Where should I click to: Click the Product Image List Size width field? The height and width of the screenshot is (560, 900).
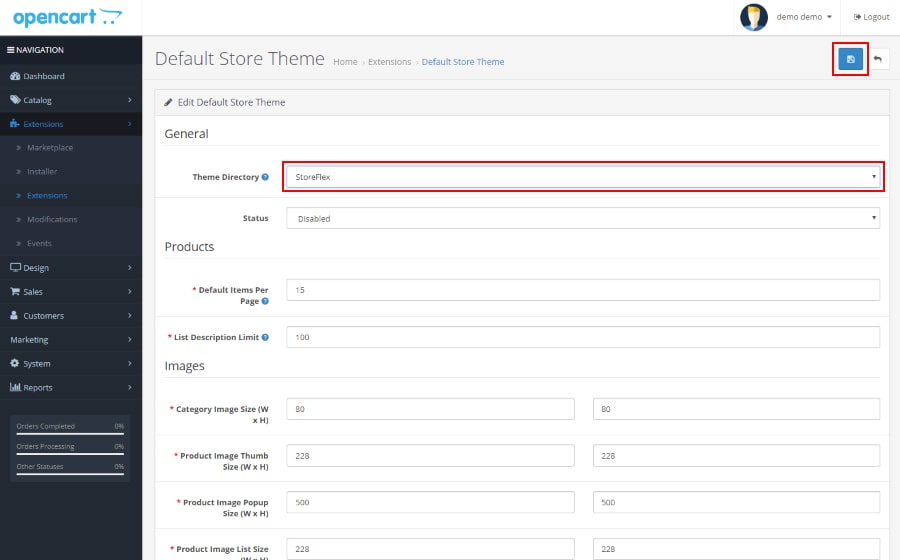430,549
